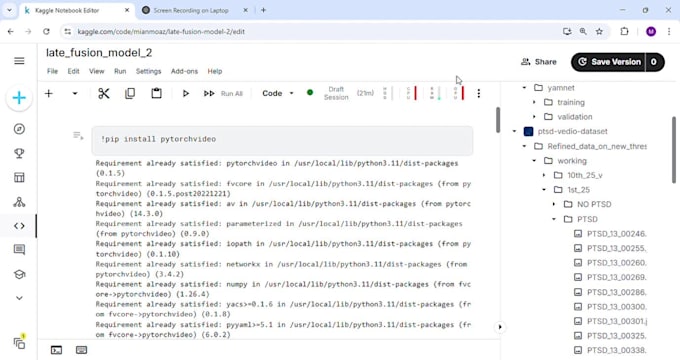This screenshot has width=680, height=360.
Task: Click the CPU usage meter
Action: [412, 93]
